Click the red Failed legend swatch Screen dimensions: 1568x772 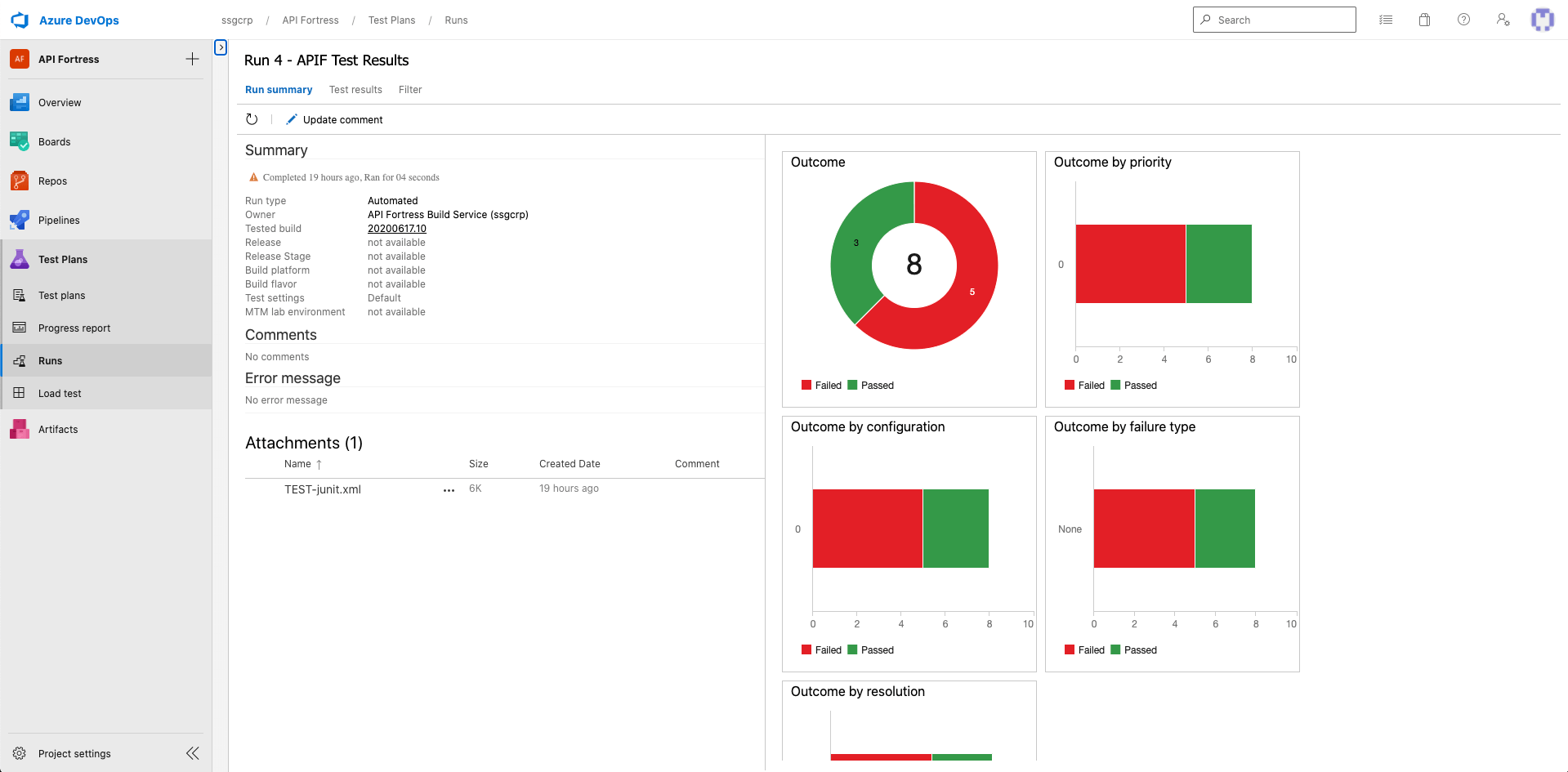point(805,385)
